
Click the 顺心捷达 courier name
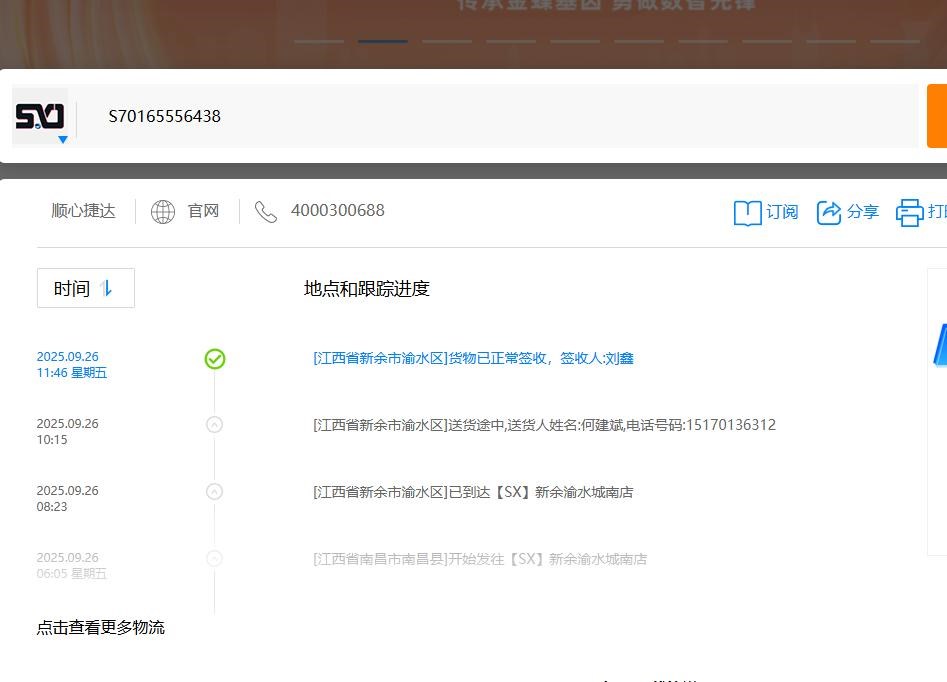pos(84,211)
